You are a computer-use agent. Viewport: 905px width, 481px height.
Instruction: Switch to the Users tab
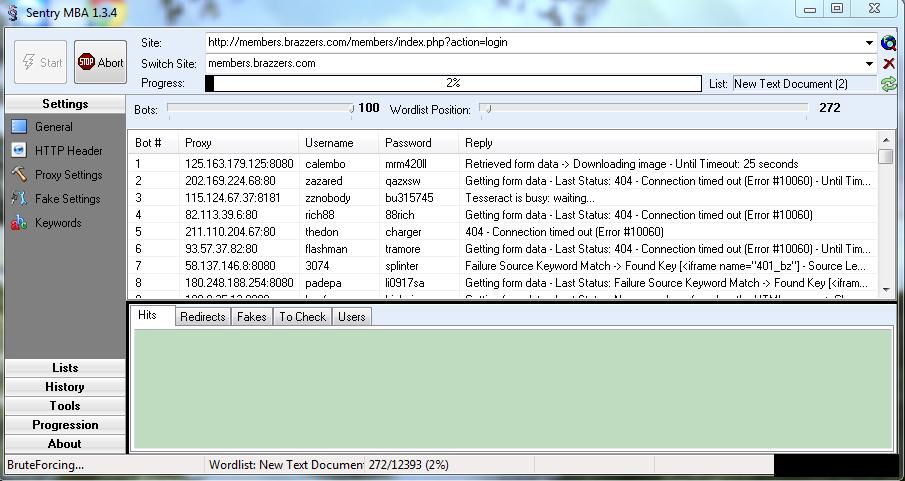pyautogui.click(x=351, y=316)
